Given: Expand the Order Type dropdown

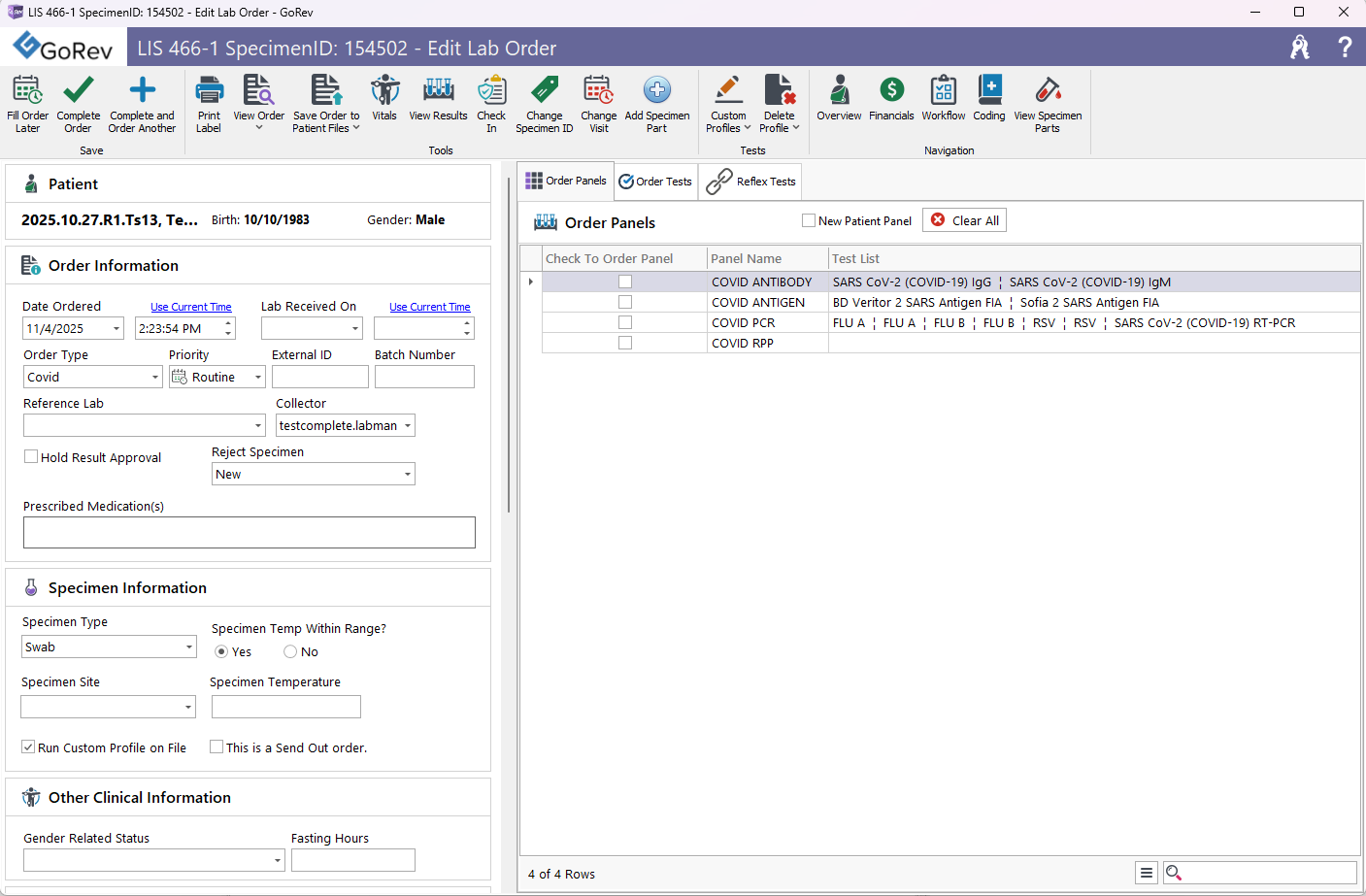Looking at the screenshot, I should [155, 378].
